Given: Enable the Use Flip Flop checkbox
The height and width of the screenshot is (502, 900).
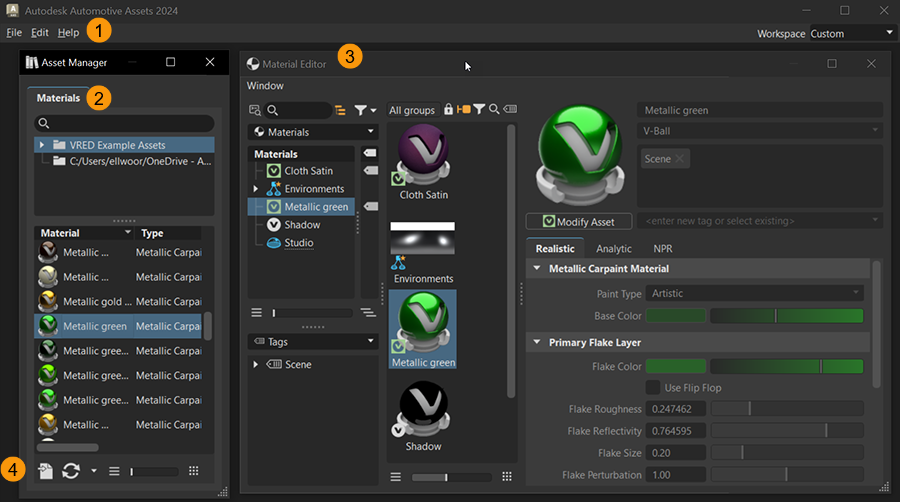Looking at the screenshot, I should 653,387.
